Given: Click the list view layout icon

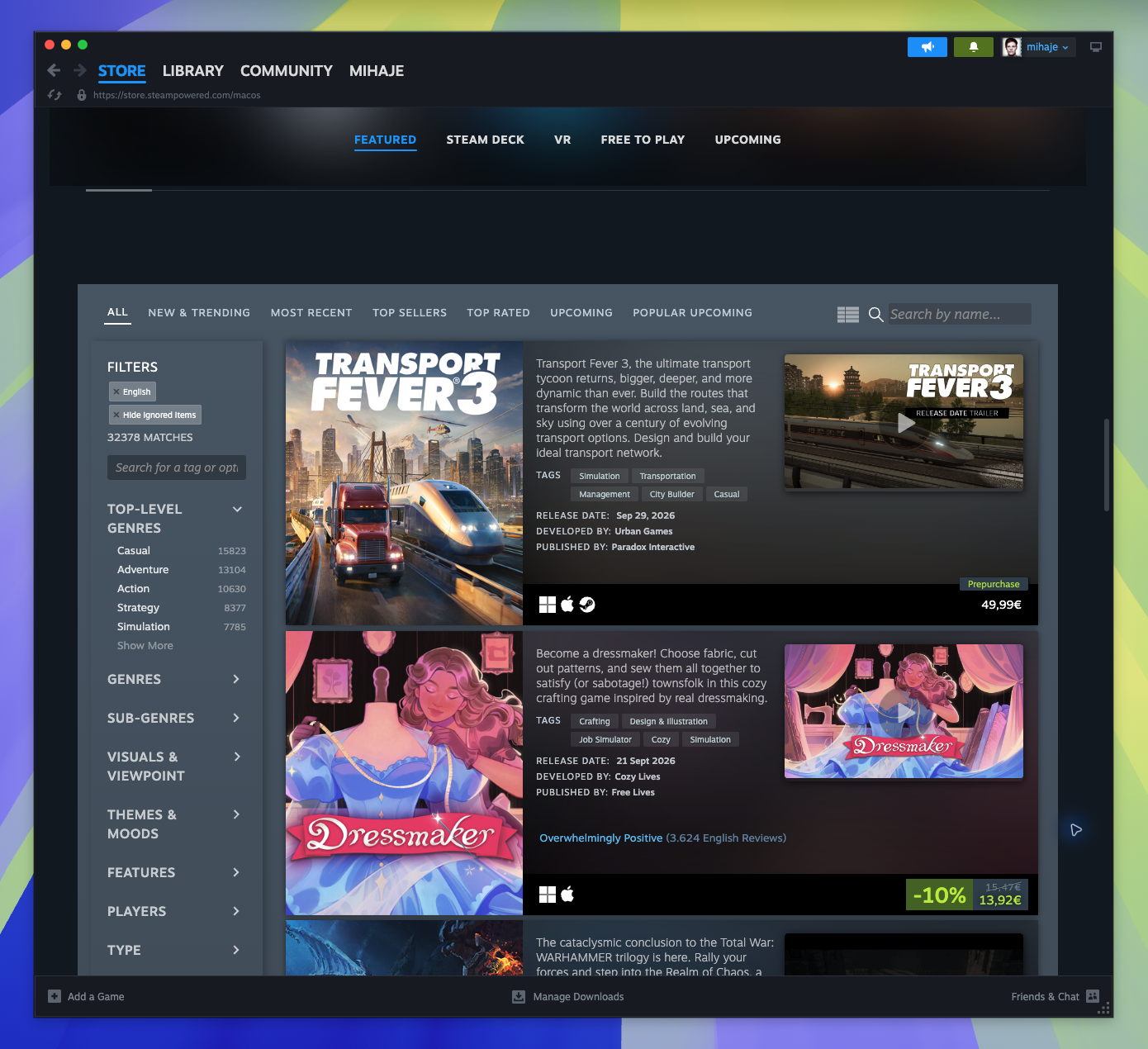Looking at the screenshot, I should tap(848, 314).
